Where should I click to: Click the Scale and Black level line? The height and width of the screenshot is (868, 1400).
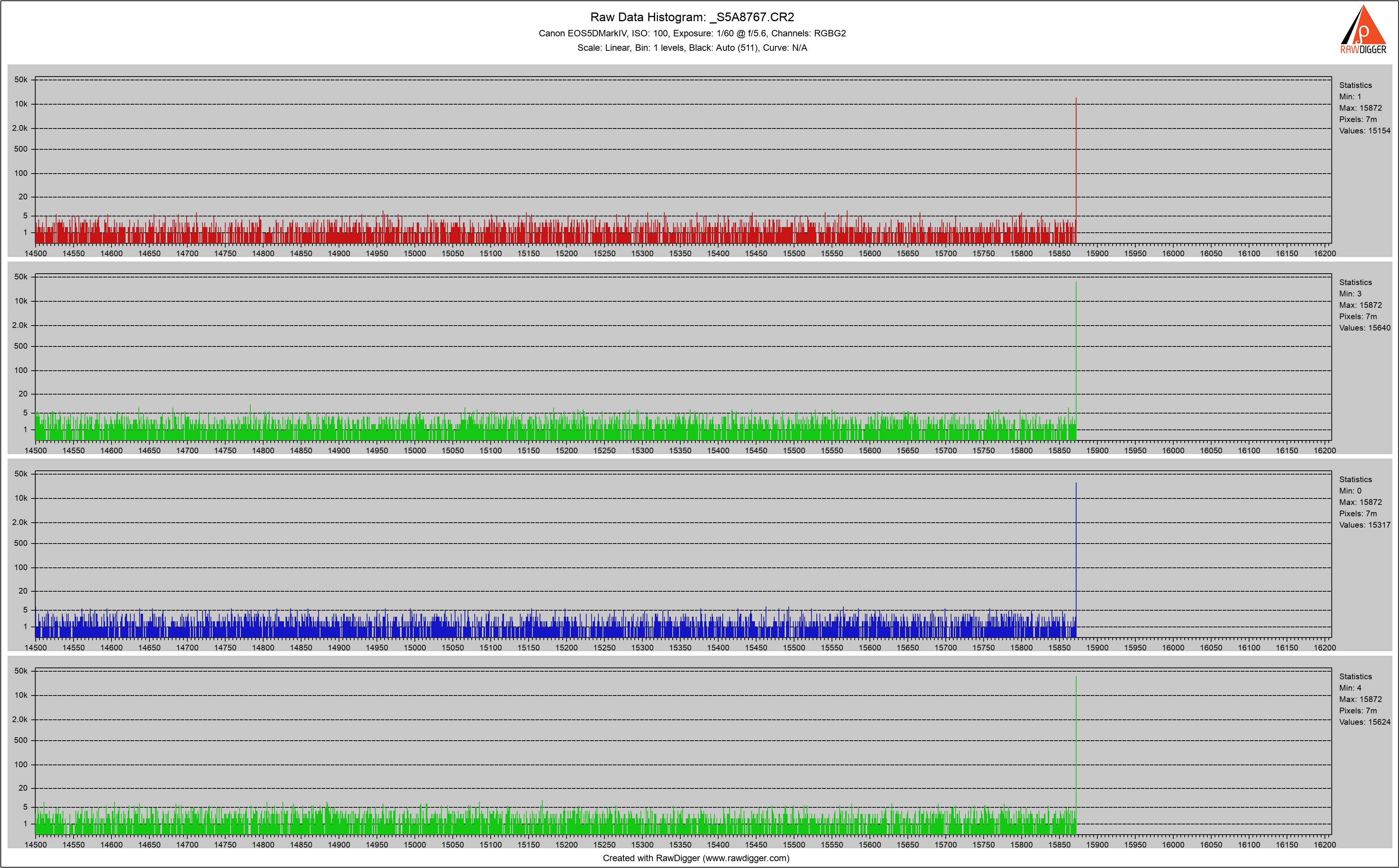[692, 48]
